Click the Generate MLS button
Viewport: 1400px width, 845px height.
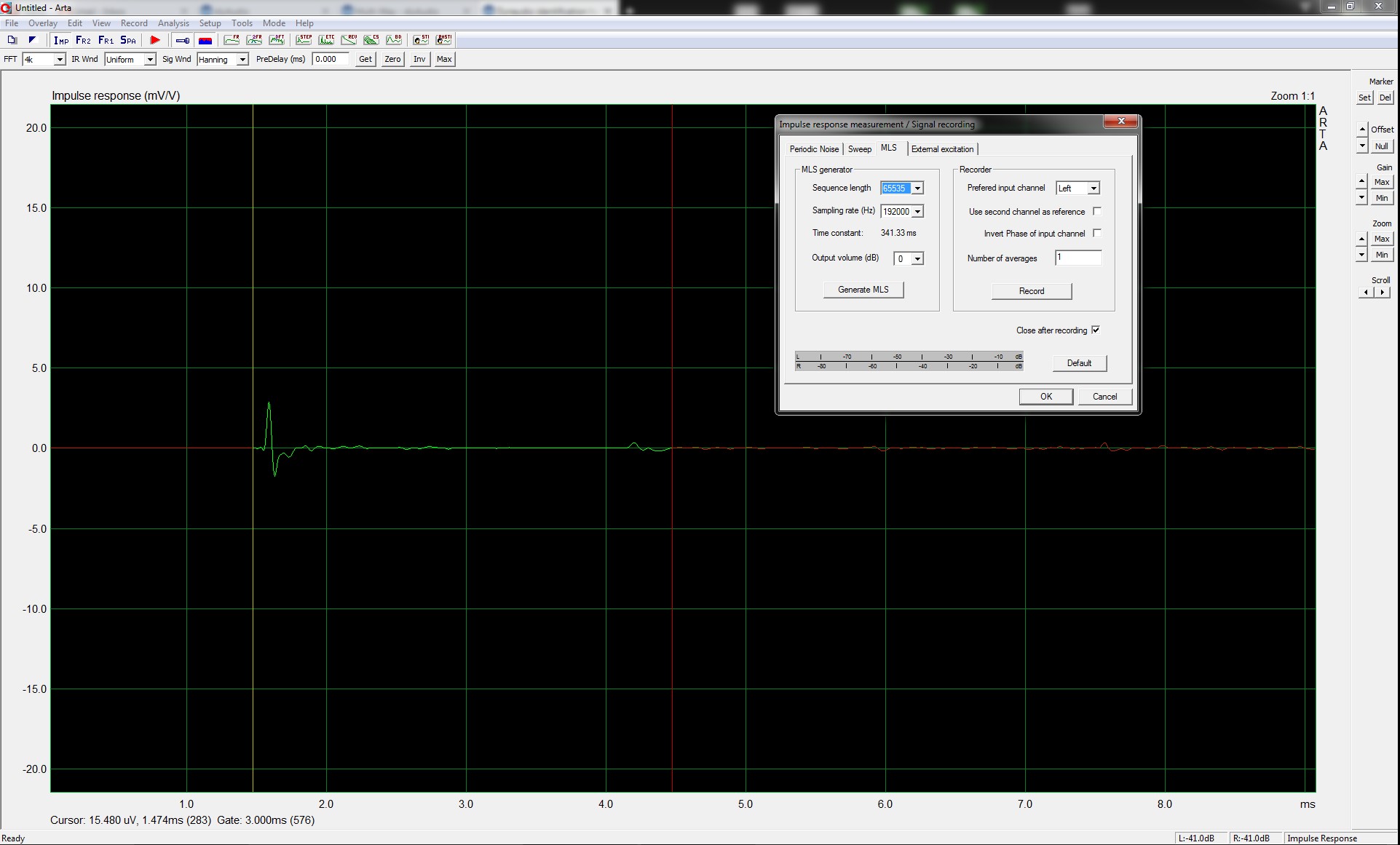point(863,290)
